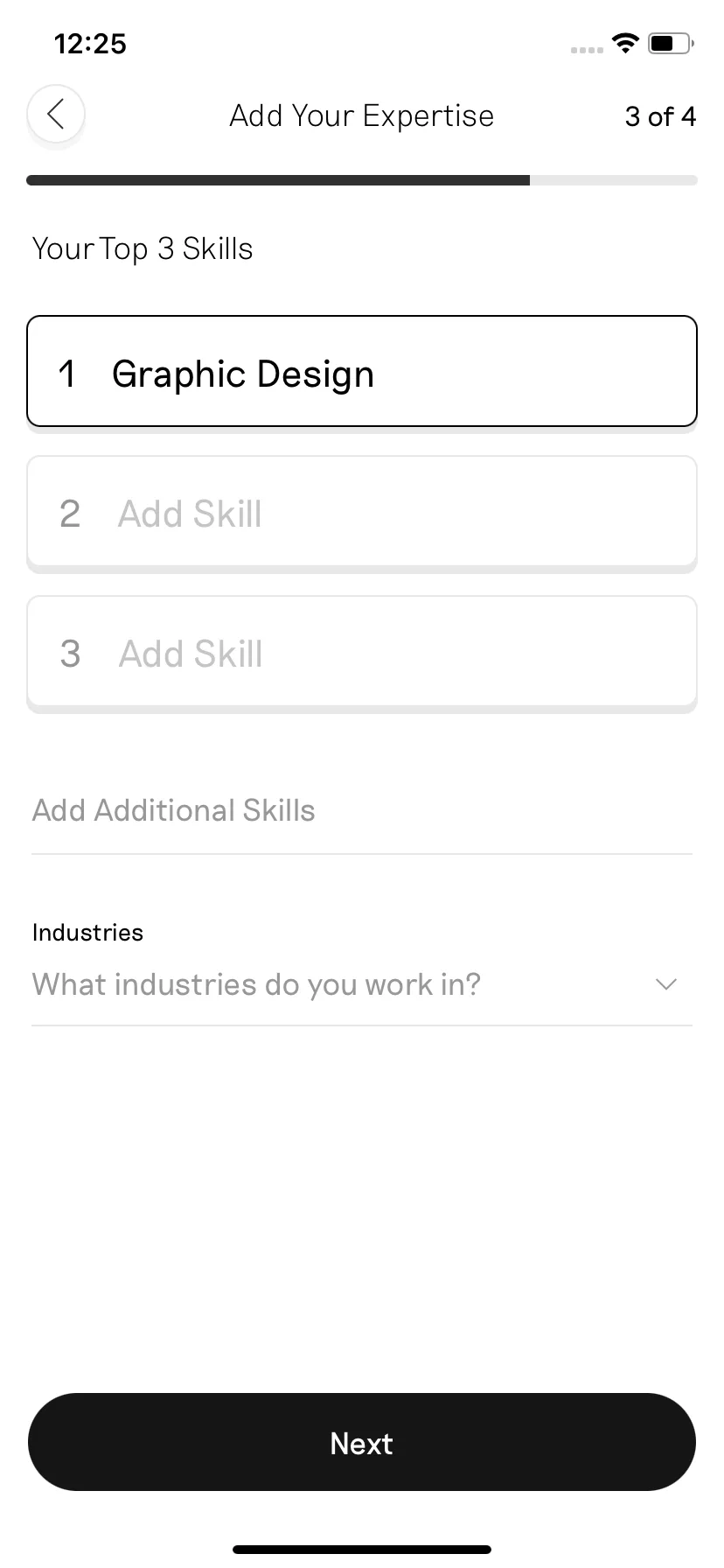Screen dimensions: 724x1568
Task: Focus the Add Additional Skills input
Action: (x=362, y=811)
